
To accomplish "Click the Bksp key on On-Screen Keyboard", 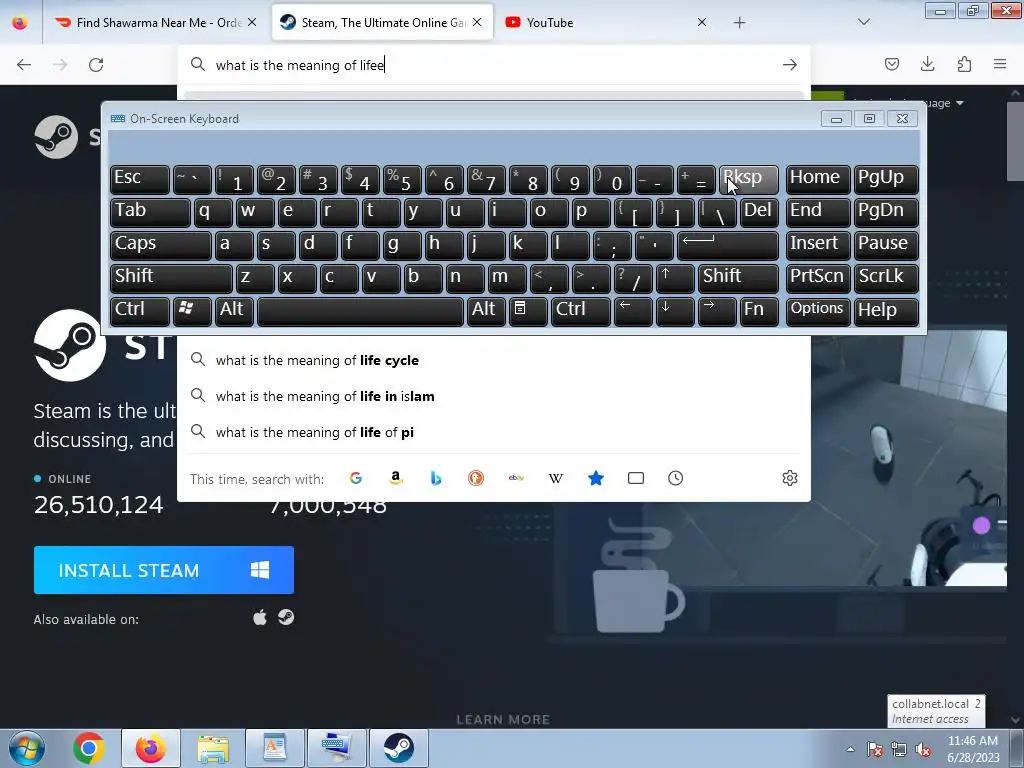I will (x=748, y=179).
